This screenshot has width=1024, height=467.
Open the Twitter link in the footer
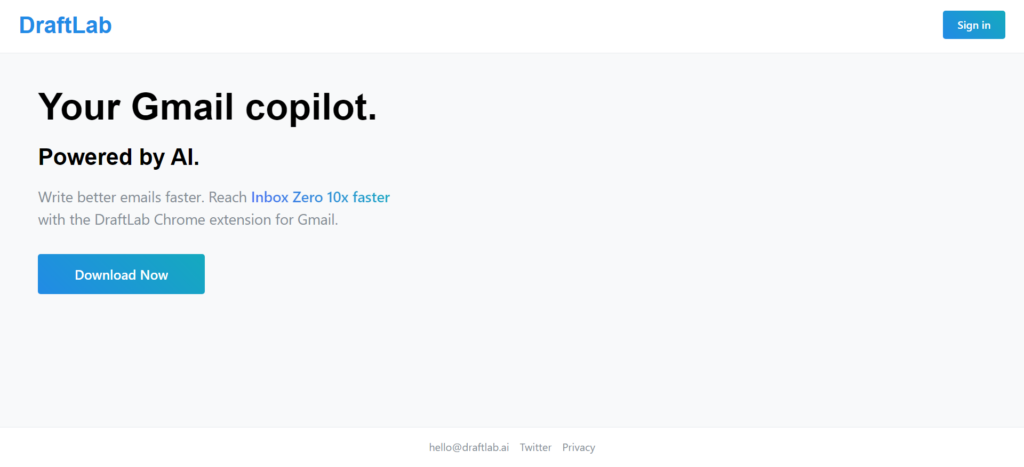[535, 447]
